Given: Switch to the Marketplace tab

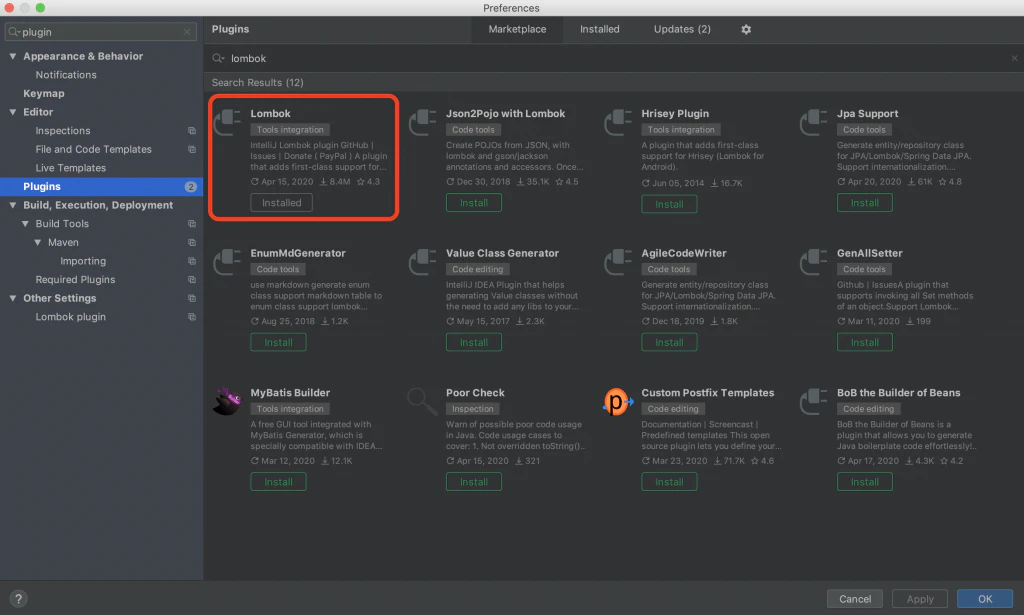Looking at the screenshot, I should click(517, 29).
